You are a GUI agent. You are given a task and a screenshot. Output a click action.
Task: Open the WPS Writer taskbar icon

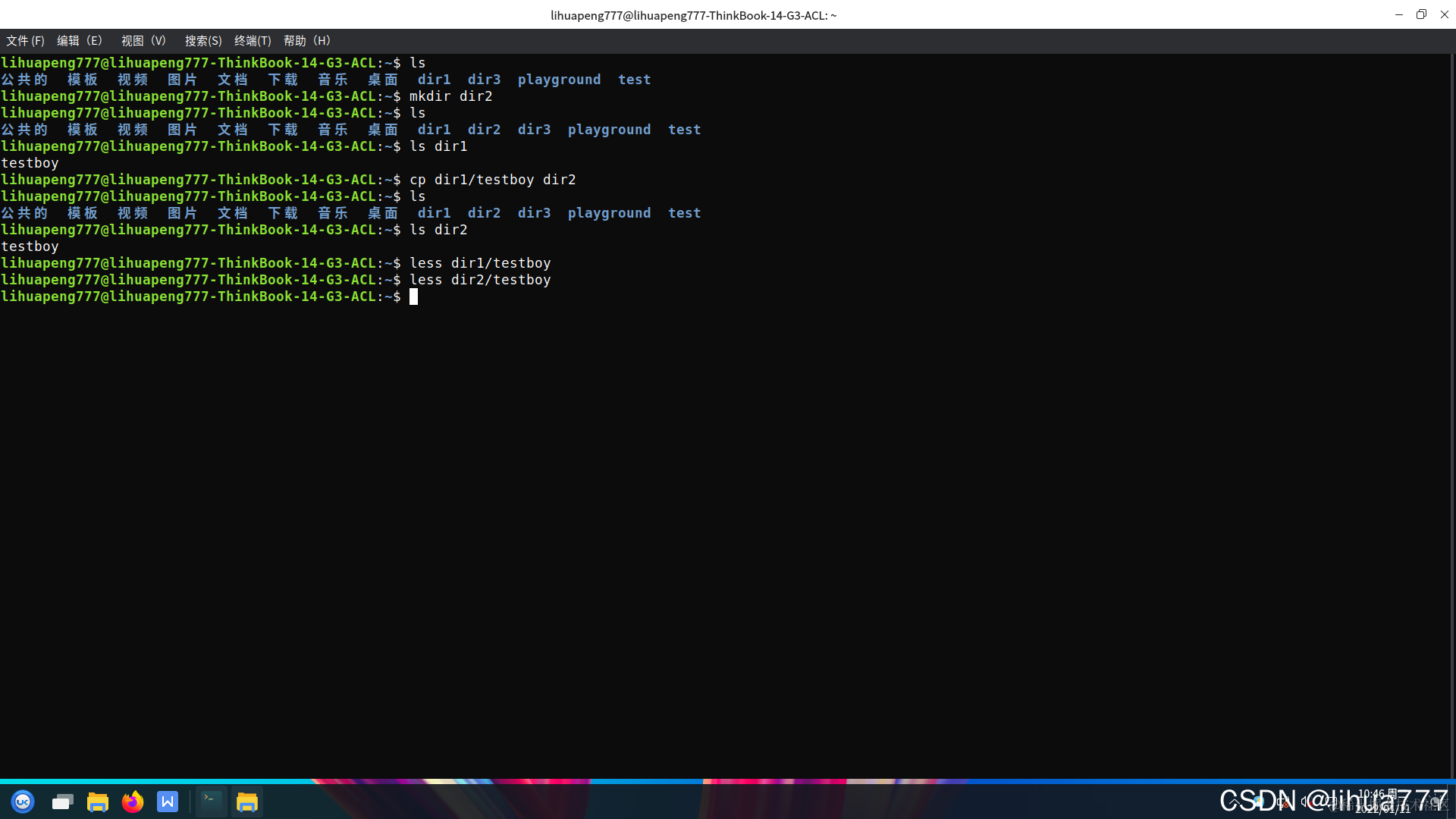pos(168,802)
